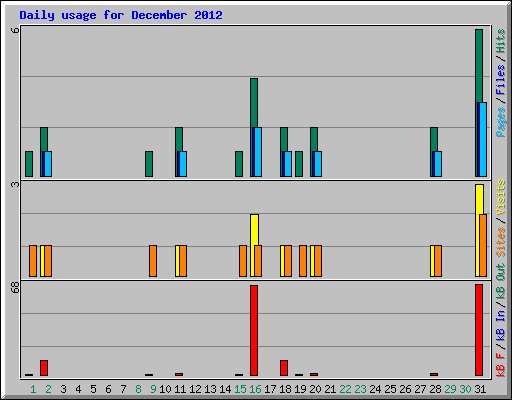Click the 'Pages' legend label

coord(501,122)
